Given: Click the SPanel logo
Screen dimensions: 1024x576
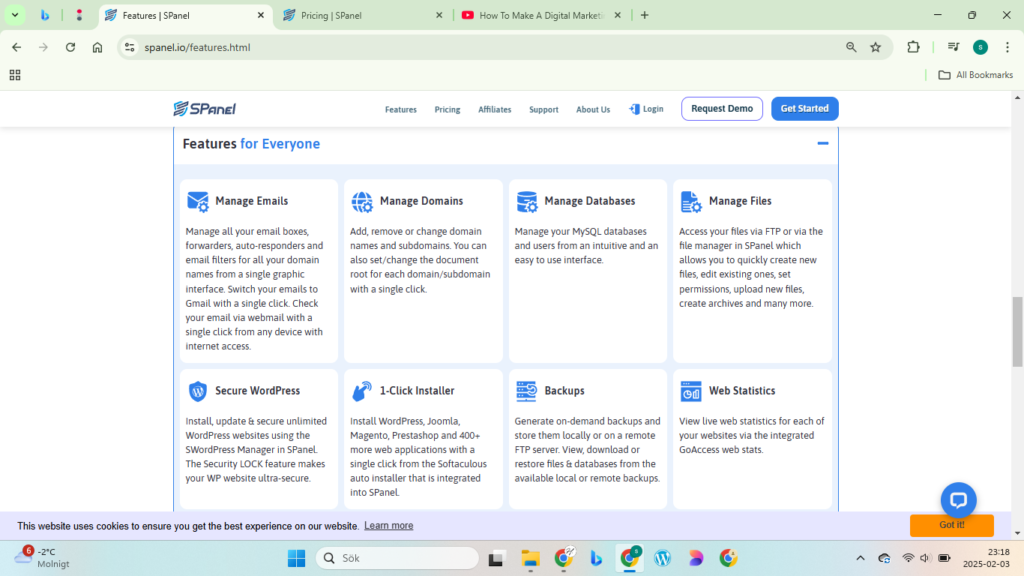Looking at the screenshot, I should pos(204,108).
